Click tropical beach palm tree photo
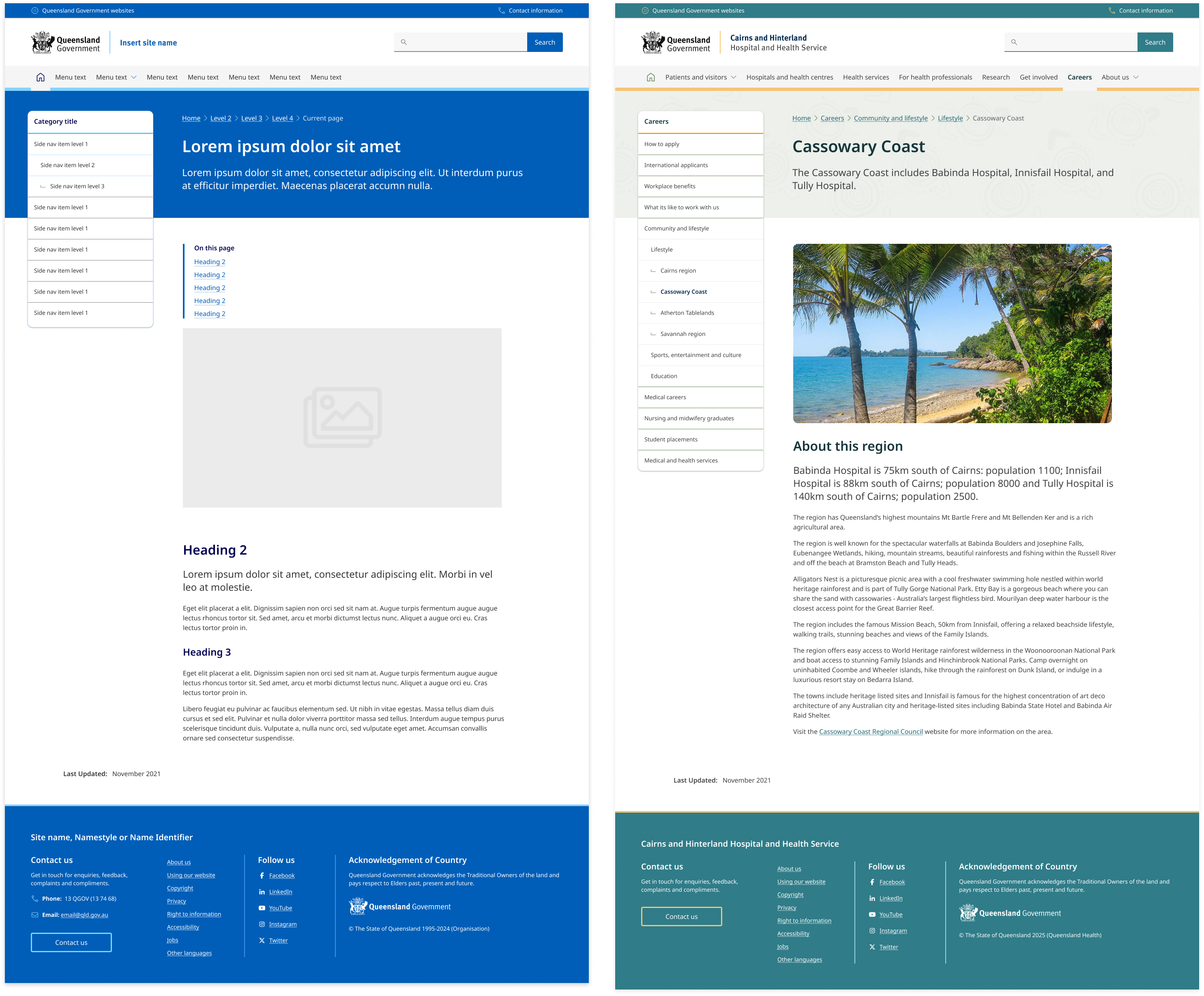This screenshot has width=1204, height=996. tap(952, 334)
